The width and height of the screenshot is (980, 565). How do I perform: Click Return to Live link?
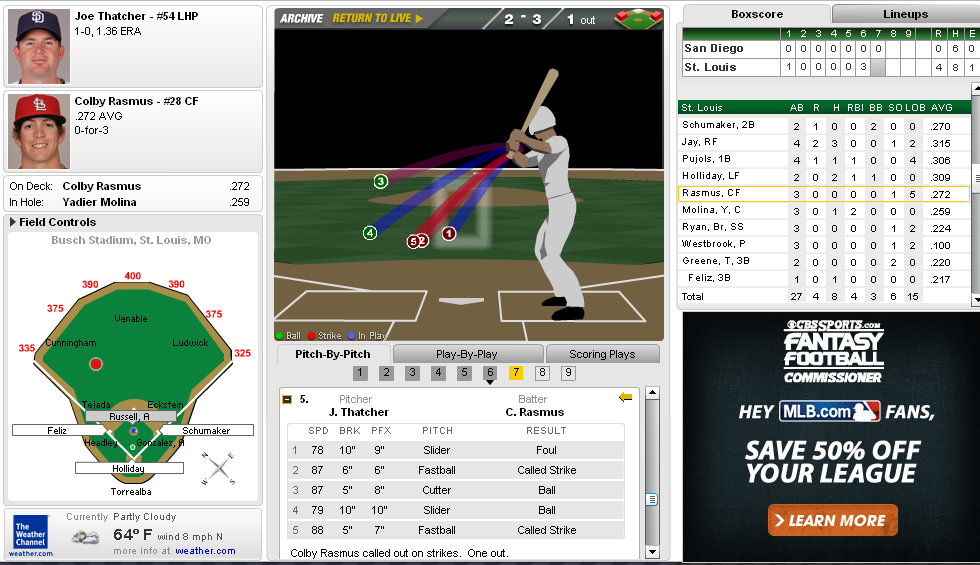point(372,18)
